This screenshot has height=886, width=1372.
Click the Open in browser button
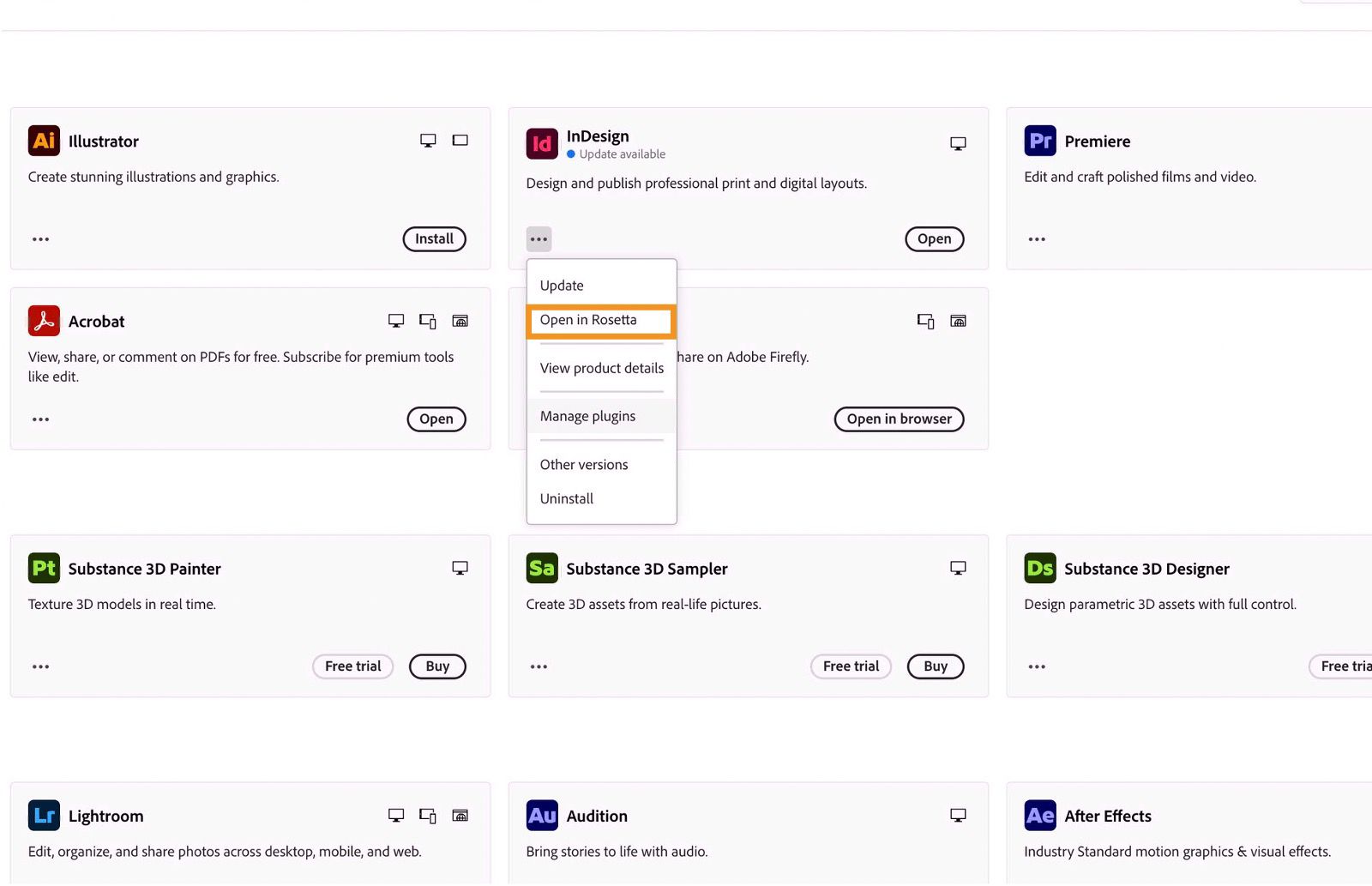[899, 419]
